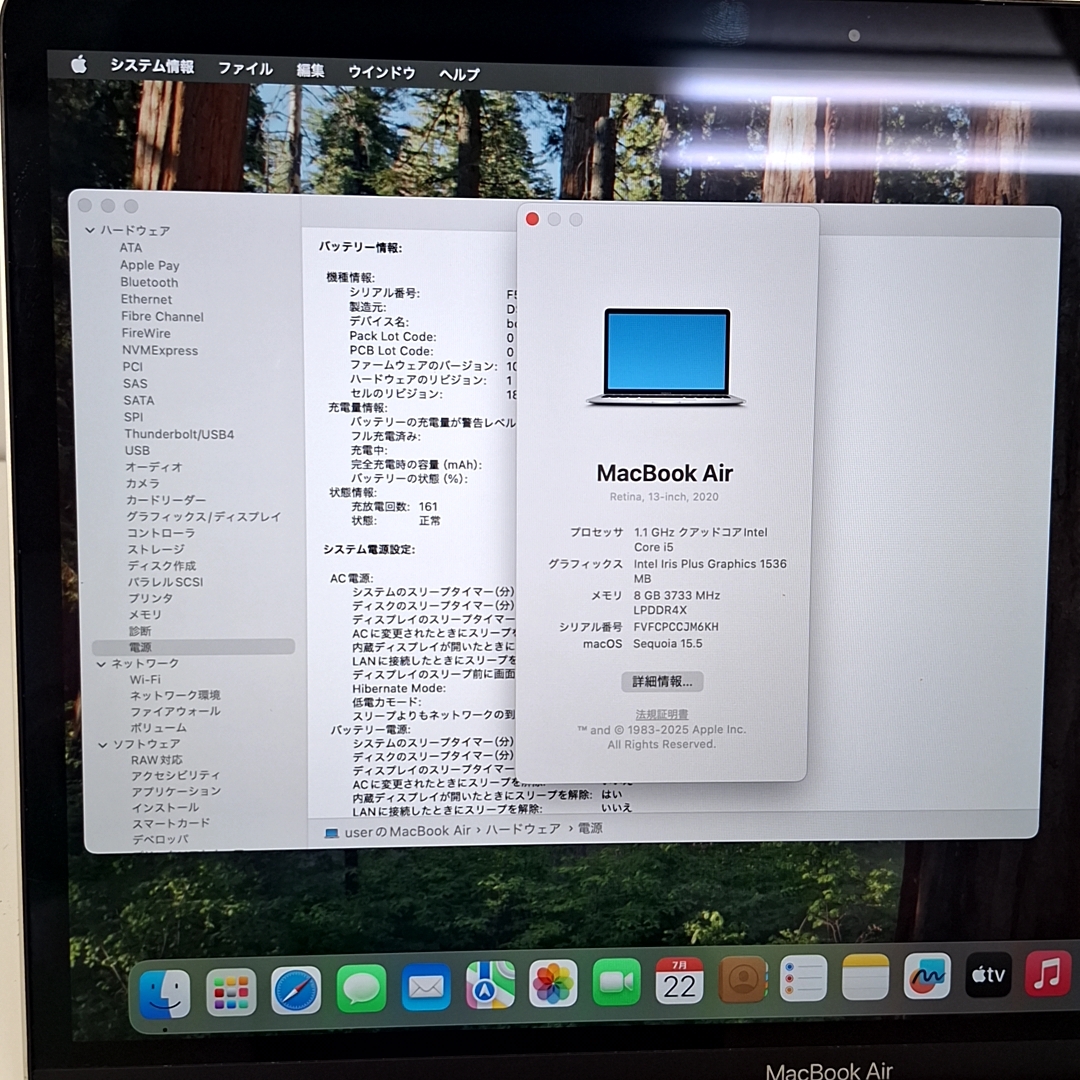Viewport: 1080px width, 1080px height.
Task: Click the システム電源設定: heading
Action: 369,550
